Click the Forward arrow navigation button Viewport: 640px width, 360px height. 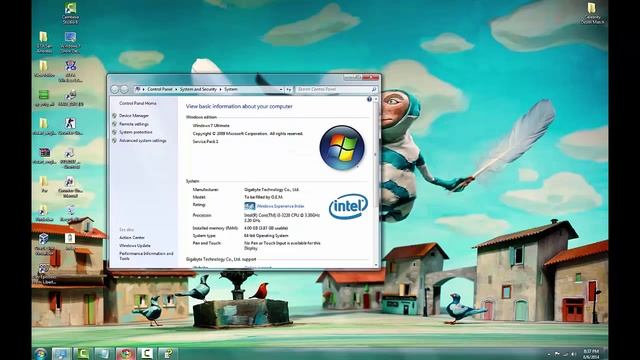coord(124,89)
